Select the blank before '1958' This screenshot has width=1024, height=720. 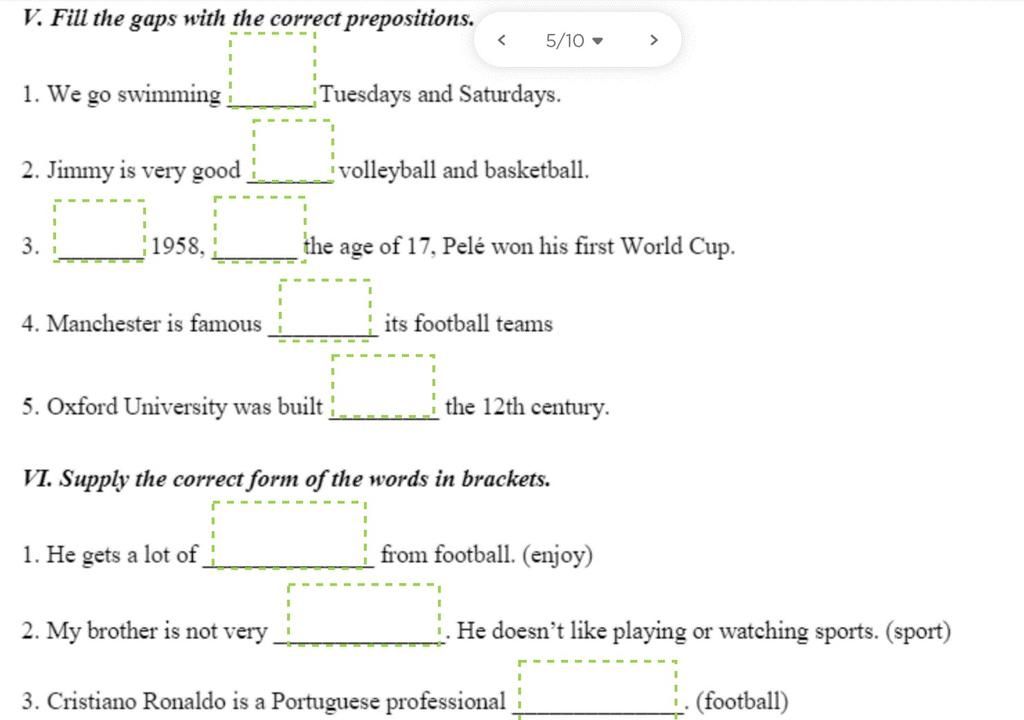[99, 231]
